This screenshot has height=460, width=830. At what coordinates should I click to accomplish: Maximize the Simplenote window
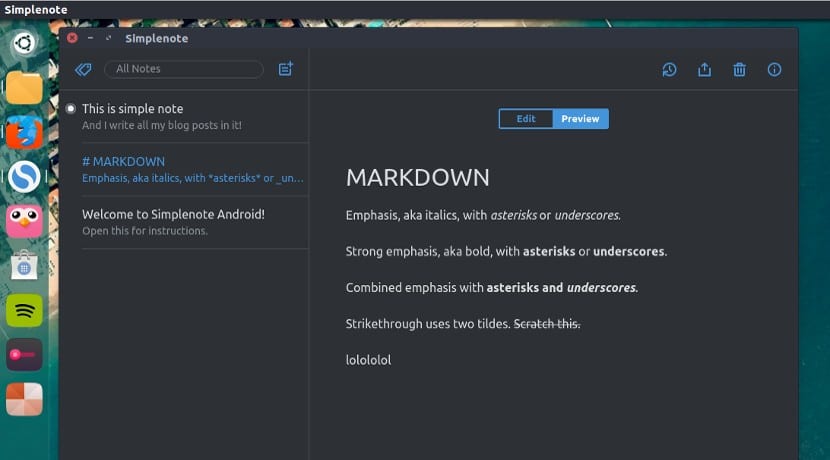(x=109, y=38)
